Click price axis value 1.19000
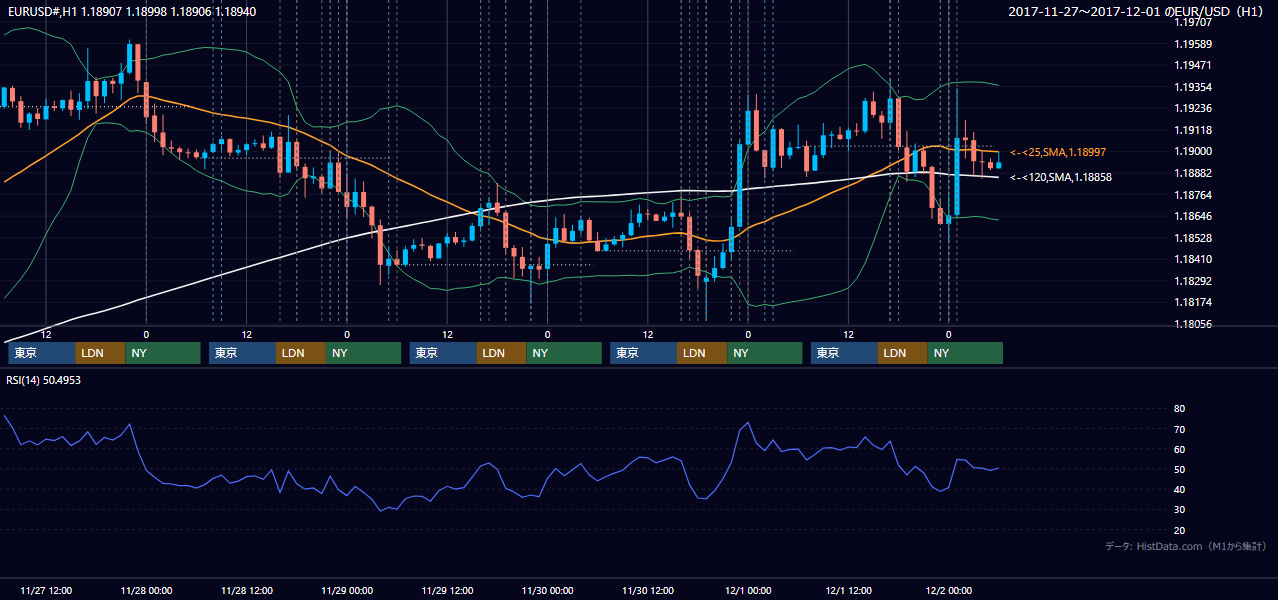The width and height of the screenshot is (1278, 600). click(x=1193, y=151)
